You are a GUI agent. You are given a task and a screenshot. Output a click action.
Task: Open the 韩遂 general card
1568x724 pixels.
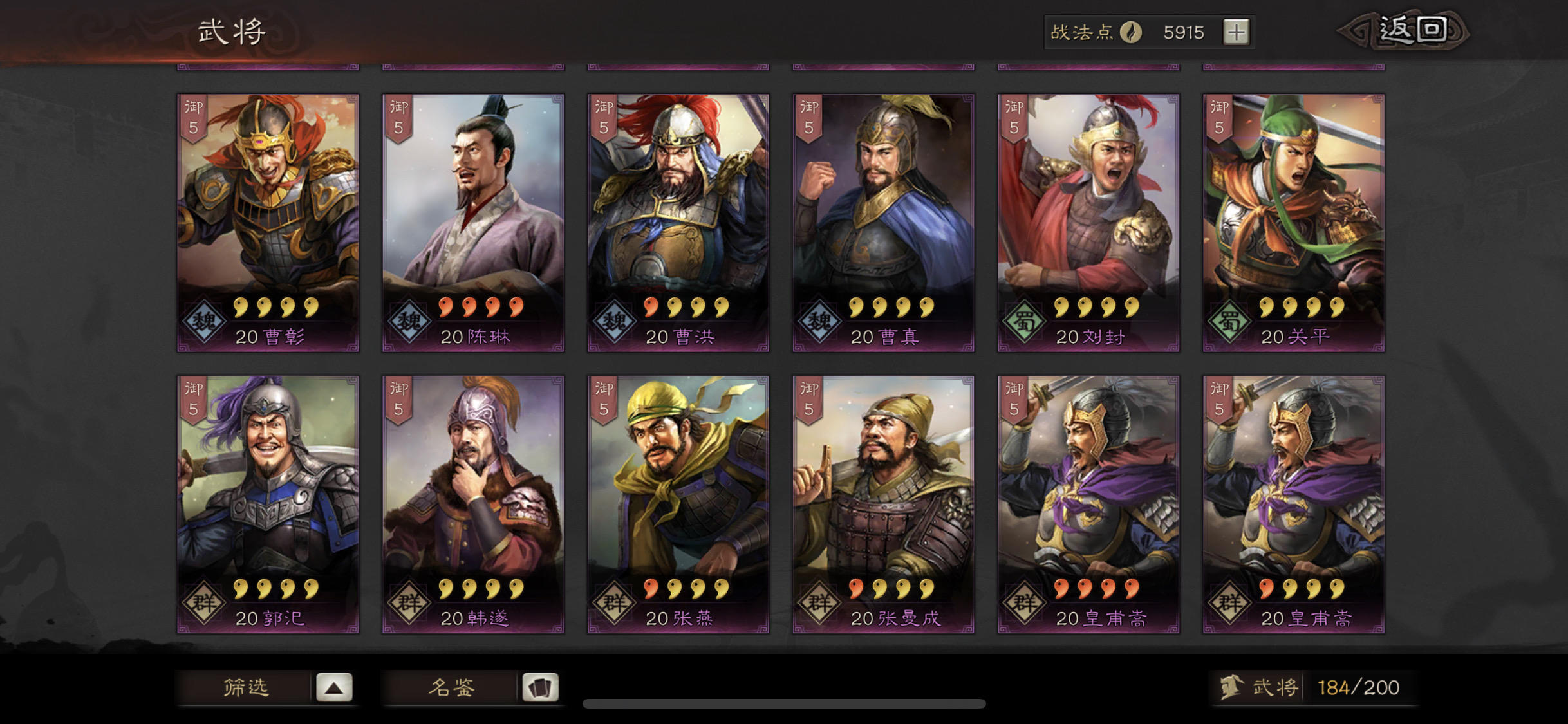473,505
